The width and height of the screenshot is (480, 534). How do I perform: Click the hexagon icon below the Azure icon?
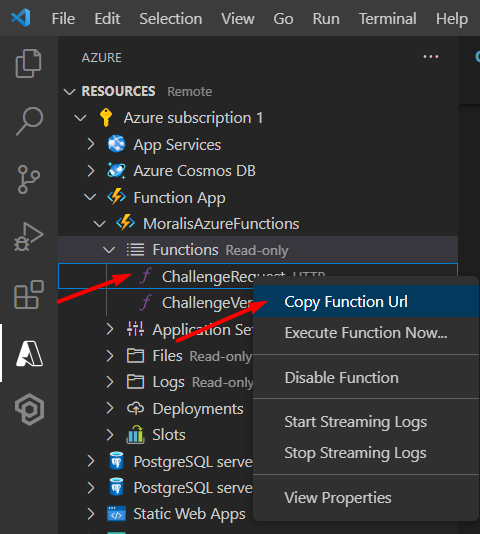[30, 409]
